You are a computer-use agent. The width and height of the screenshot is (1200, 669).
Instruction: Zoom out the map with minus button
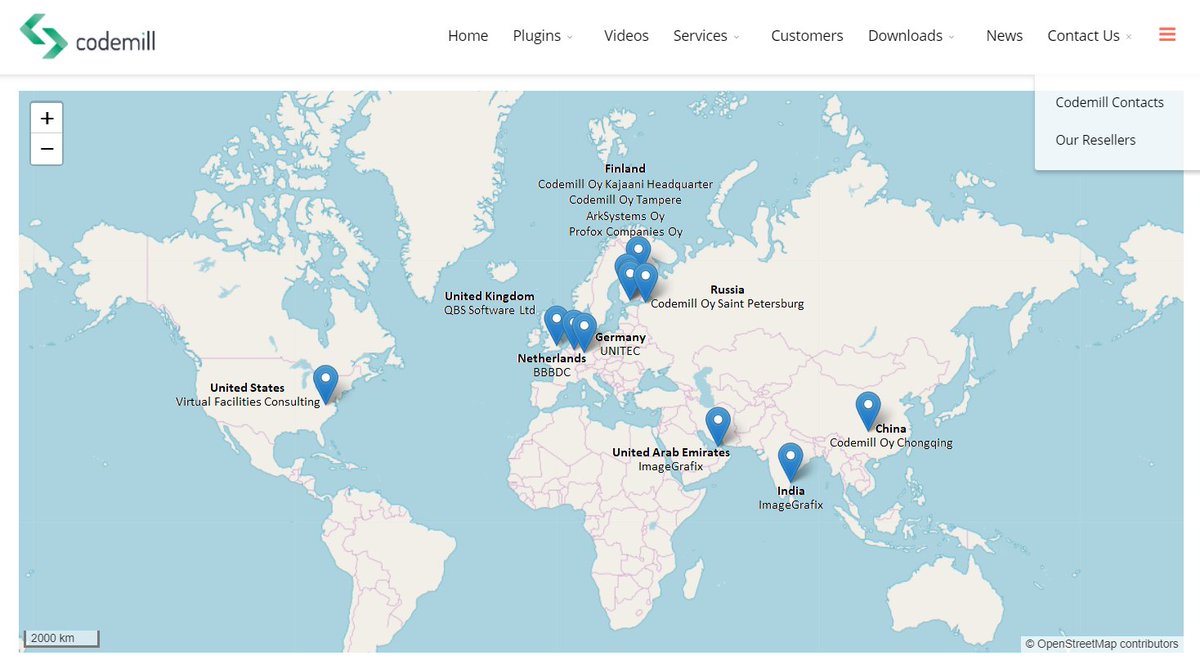pos(47,149)
